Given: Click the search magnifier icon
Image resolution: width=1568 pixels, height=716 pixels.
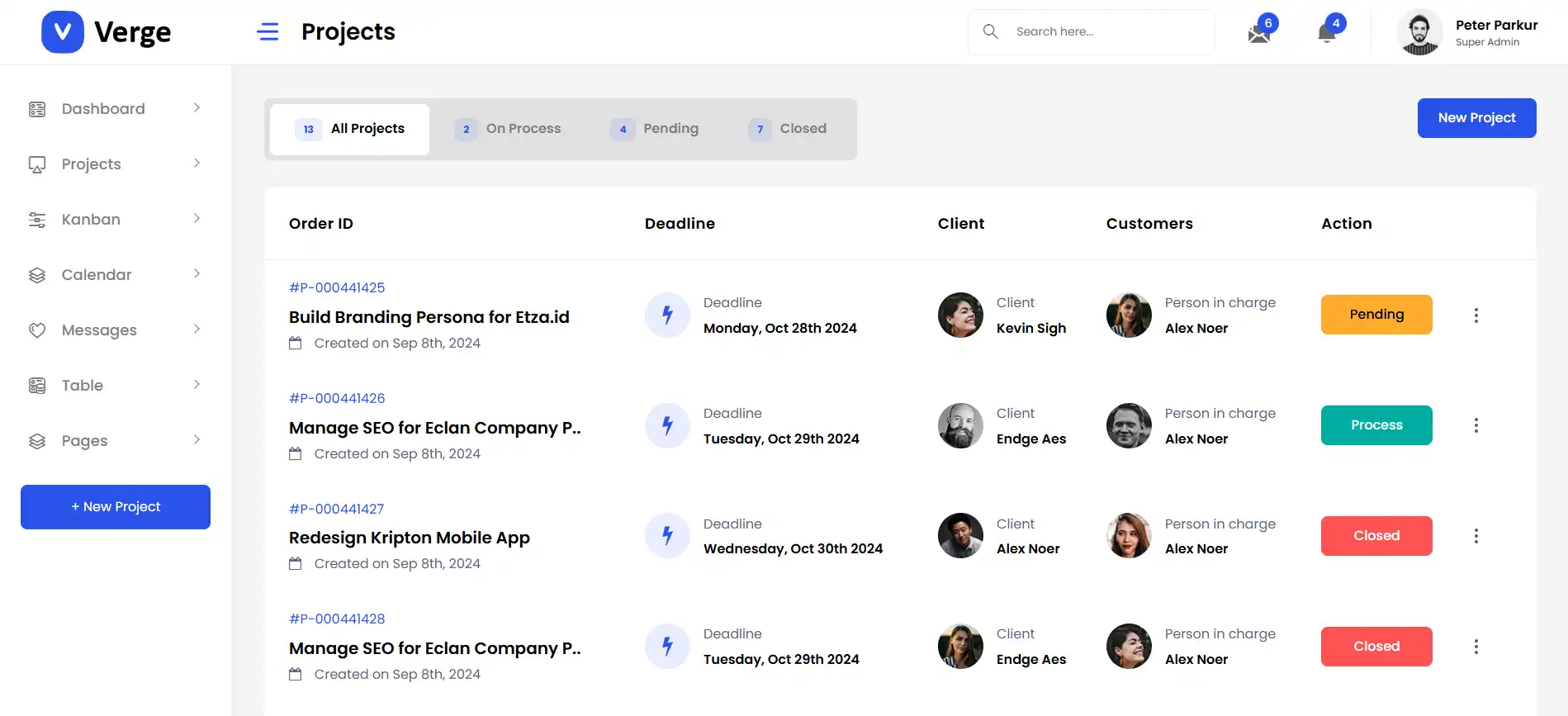Looking at the screenshot, I should (x=991, y=31).
